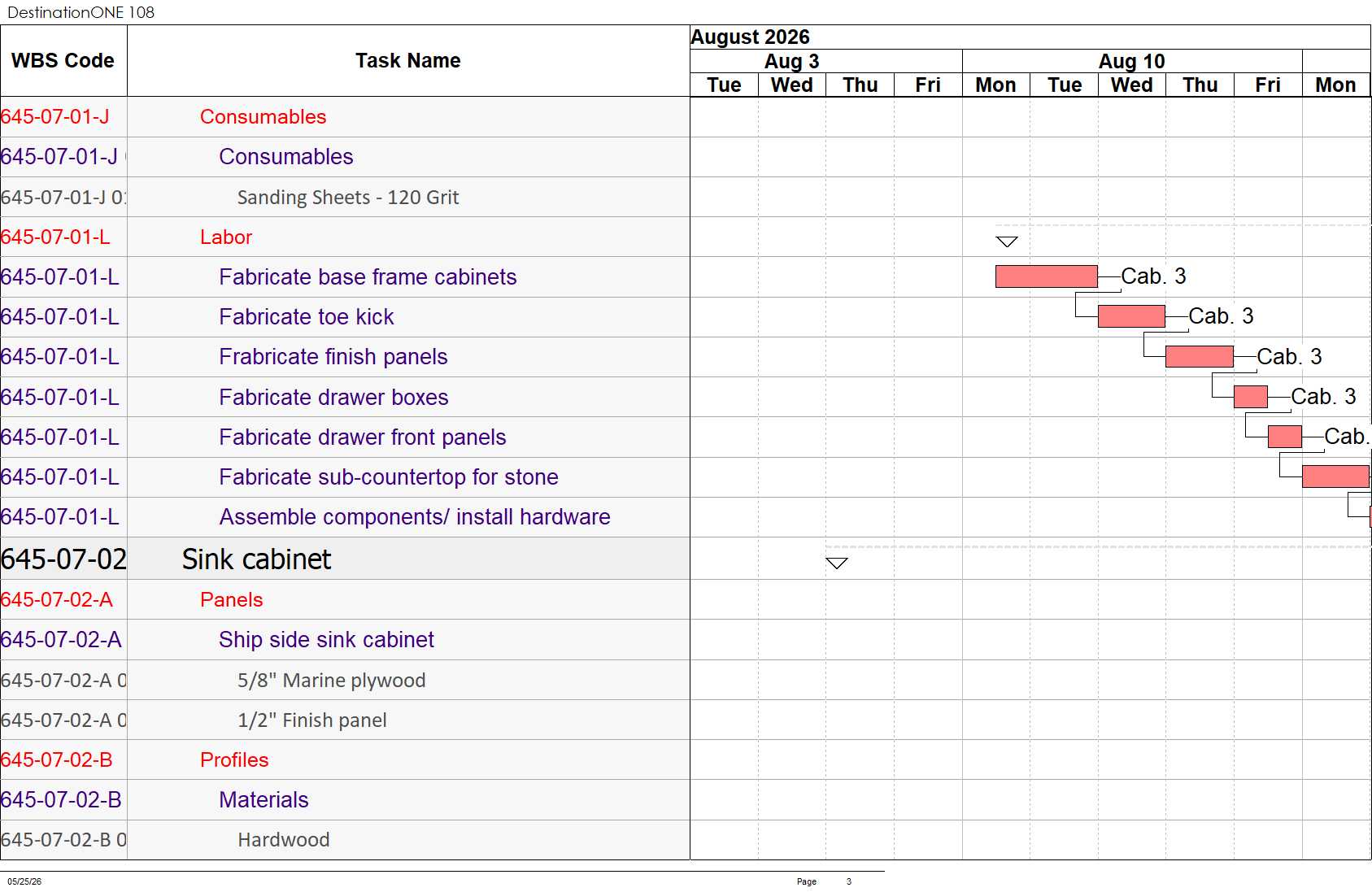1372x892 pixels.
Task: Click the 5/8" Marine plywood item
Action: tap(332, 681)
